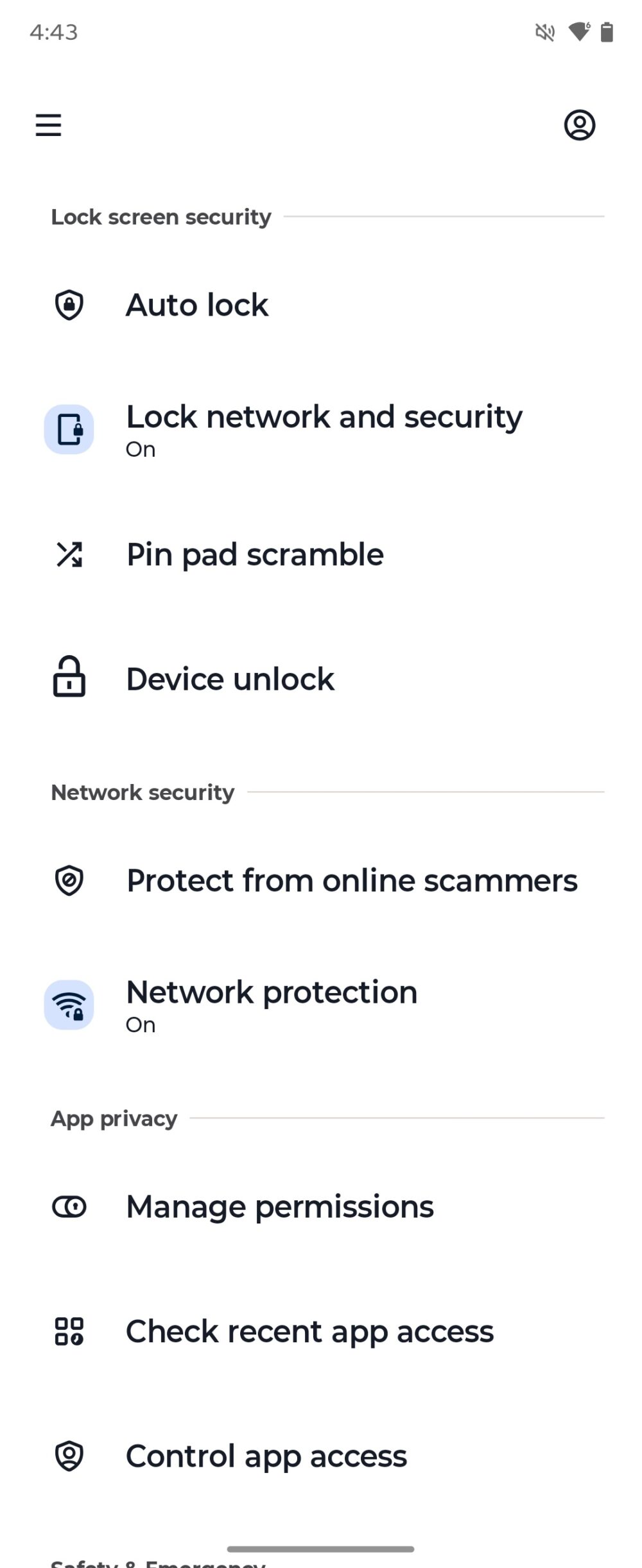The height and width of the screenshot is (1568, 642).
Task: Click the Auto lock shield icon
Action: click(x=69, y=305)
